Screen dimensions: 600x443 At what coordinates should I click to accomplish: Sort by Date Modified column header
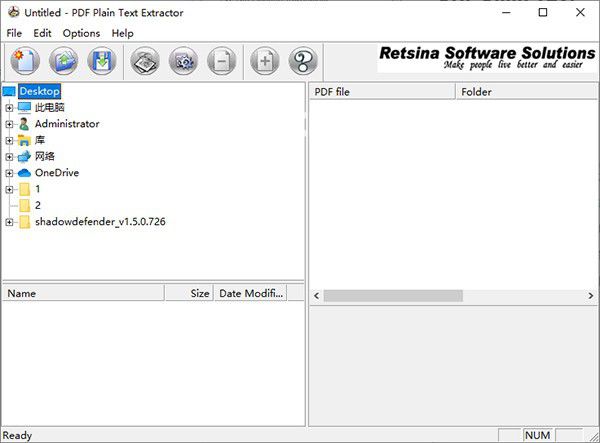251,293
